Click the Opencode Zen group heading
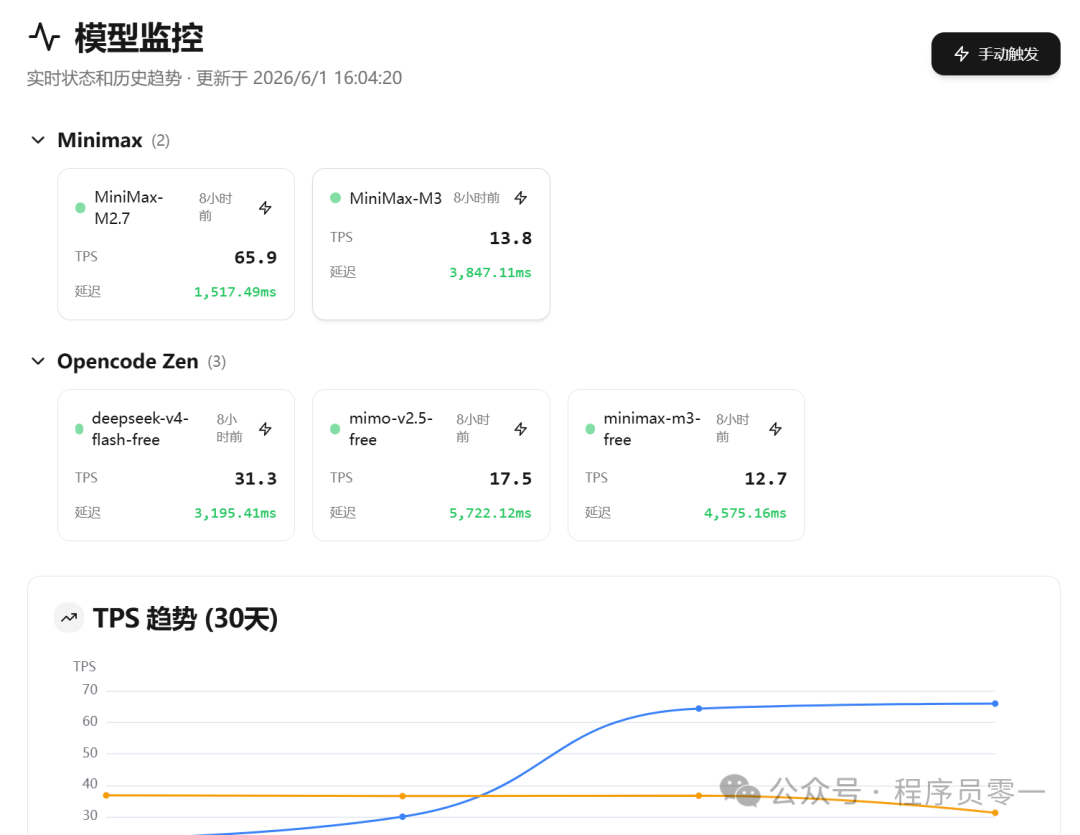The image size is (1080, 835). [x=127, y=362]
